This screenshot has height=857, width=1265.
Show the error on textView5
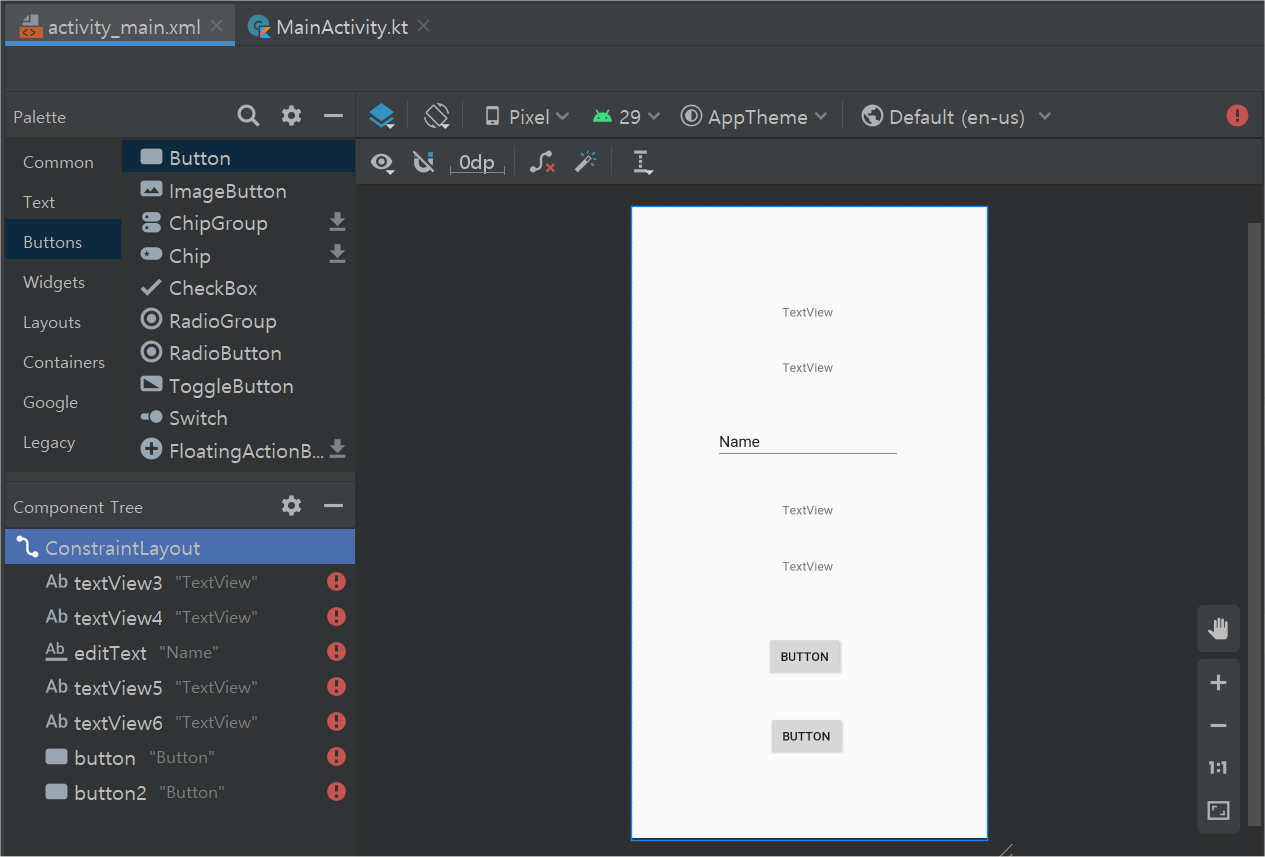point(336,687)
